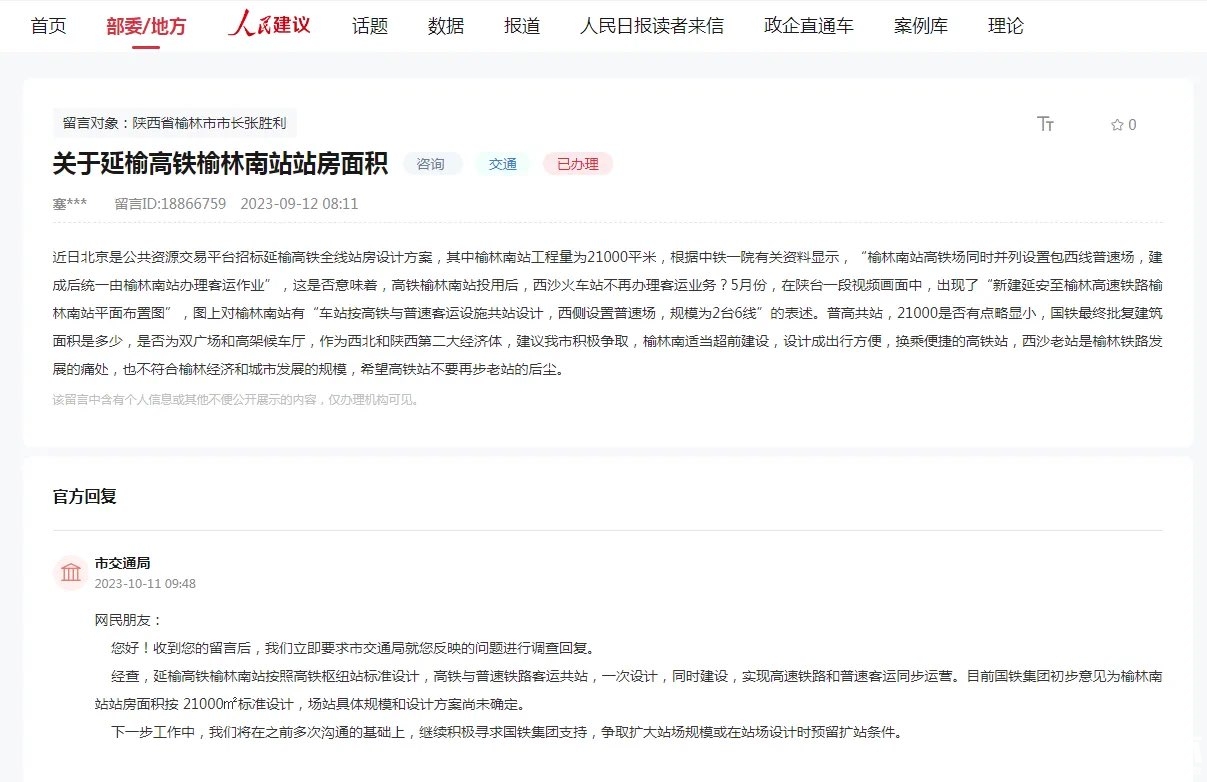Open the 话题 navigation tab
The height and width of the screenshot is (782, 1207).
coord(370,26)
